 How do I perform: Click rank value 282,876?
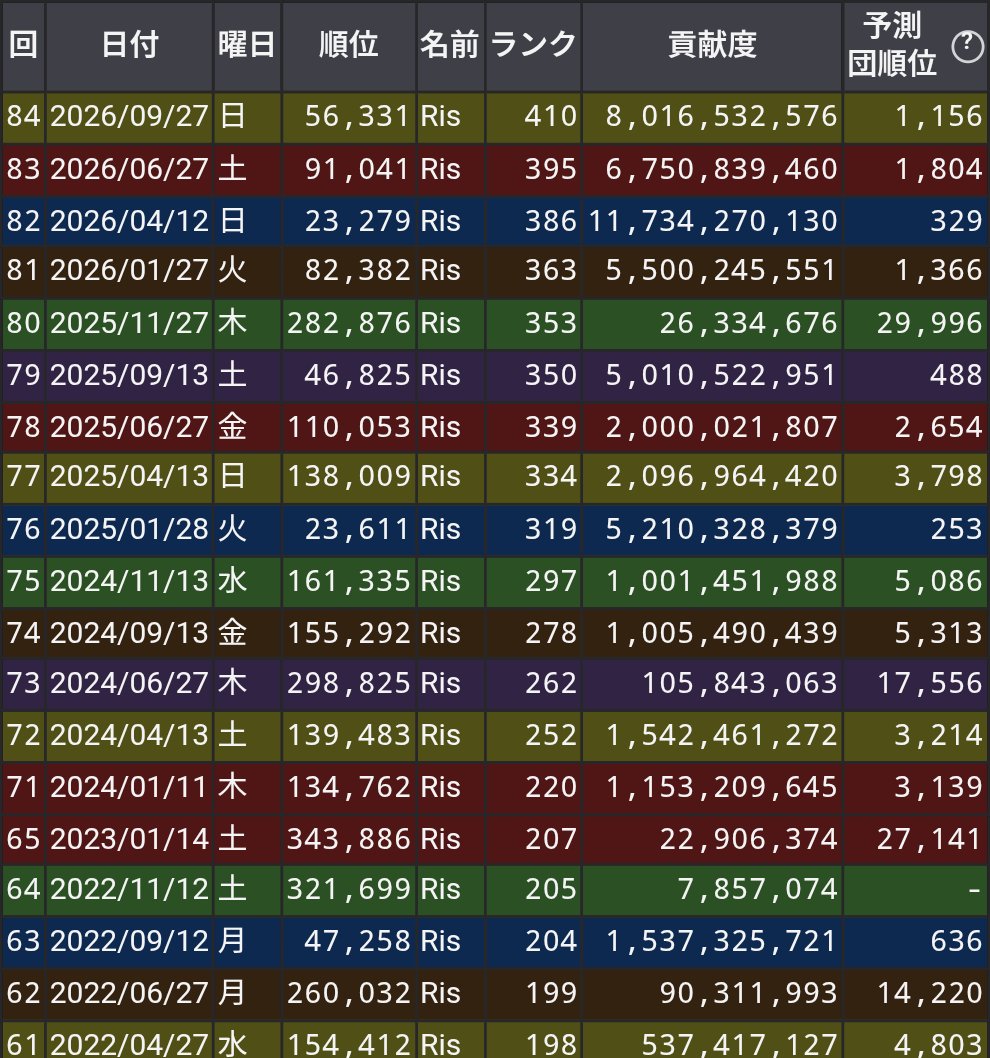tap(349, 324)
